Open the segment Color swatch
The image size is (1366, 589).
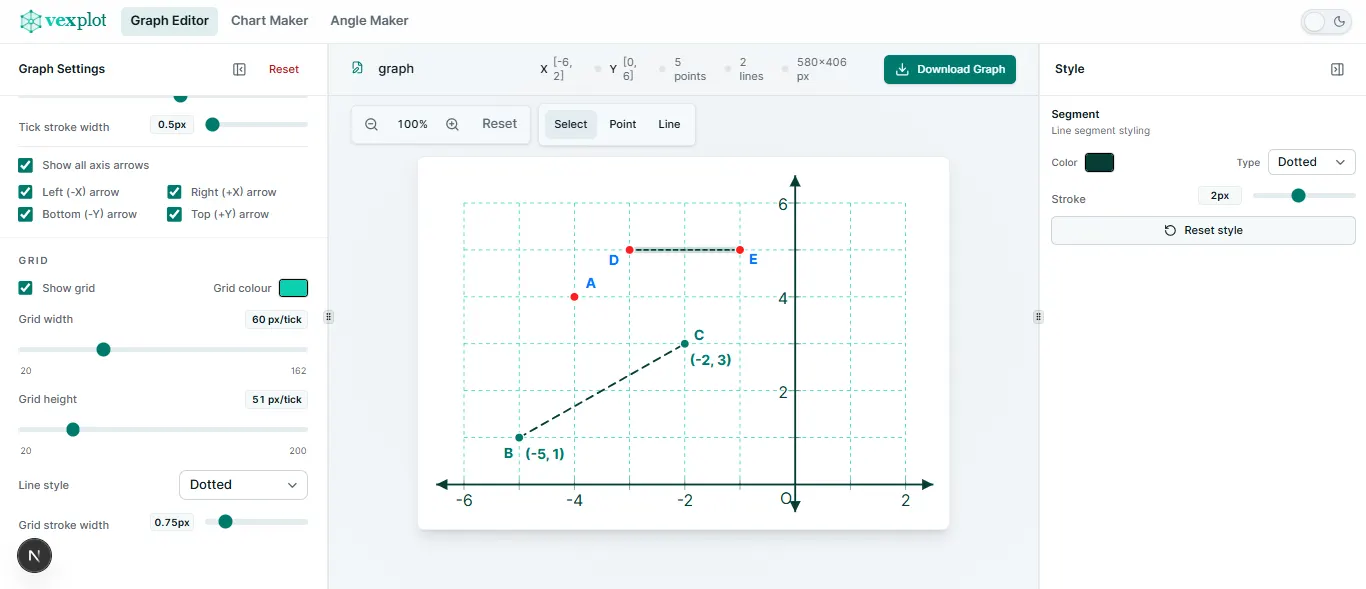1099,162
